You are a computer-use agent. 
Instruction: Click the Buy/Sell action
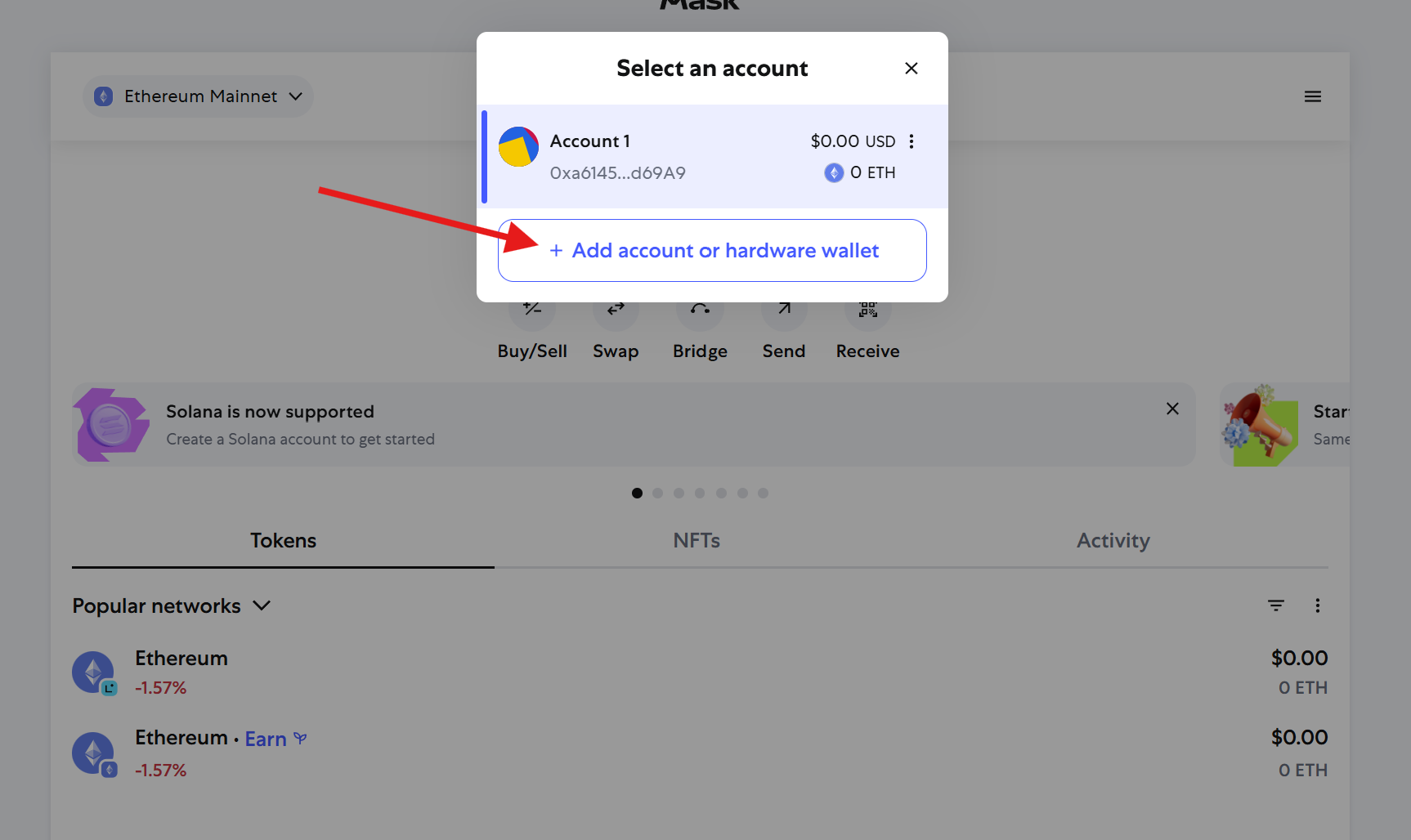pos(532,330)
